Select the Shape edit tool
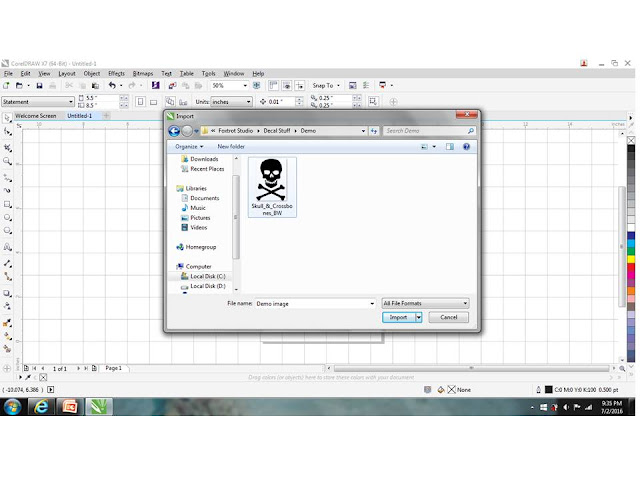640x480 pixels. (x=7, y=131)
